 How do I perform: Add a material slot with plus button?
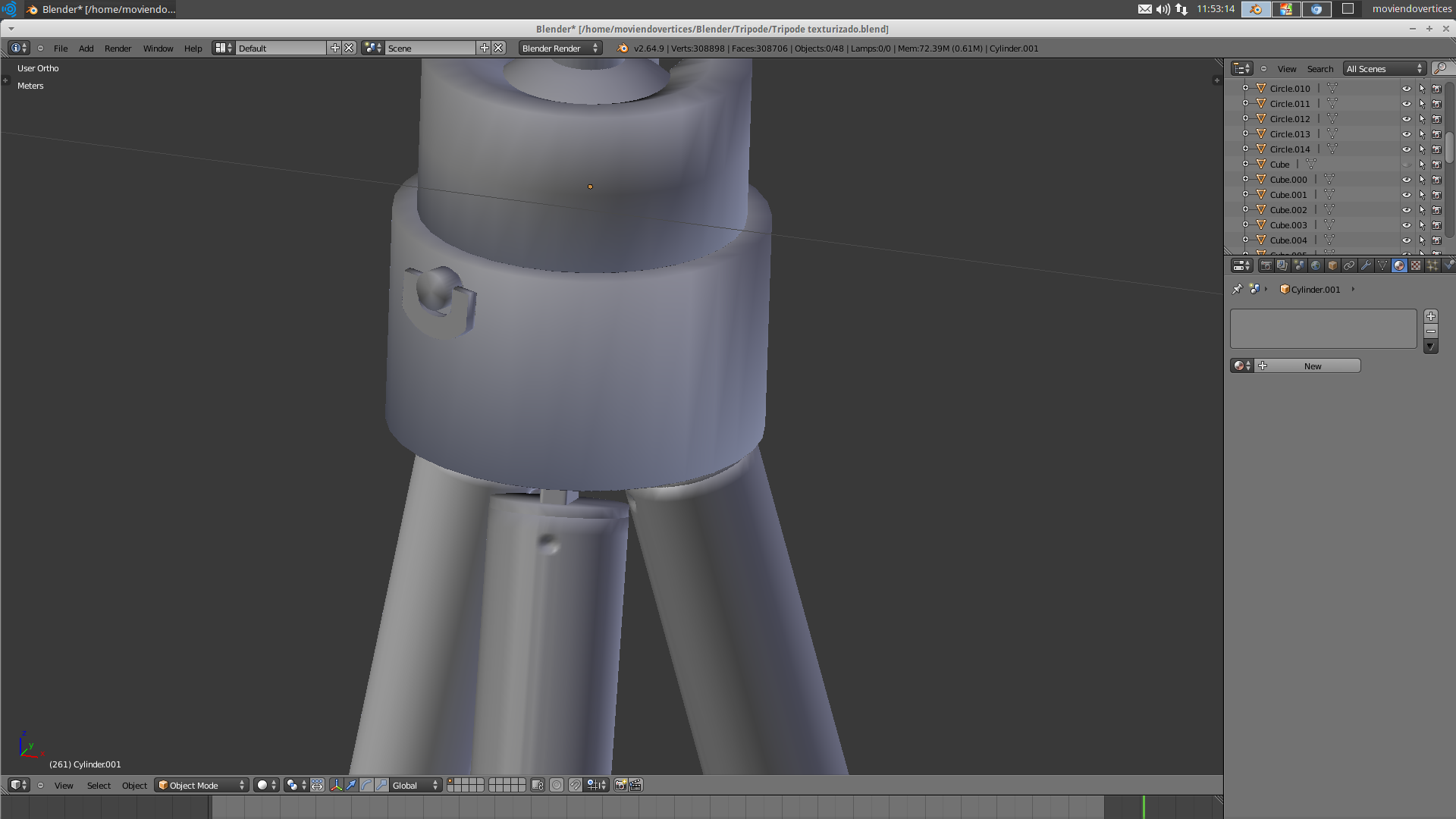[x=1431, y=316]
